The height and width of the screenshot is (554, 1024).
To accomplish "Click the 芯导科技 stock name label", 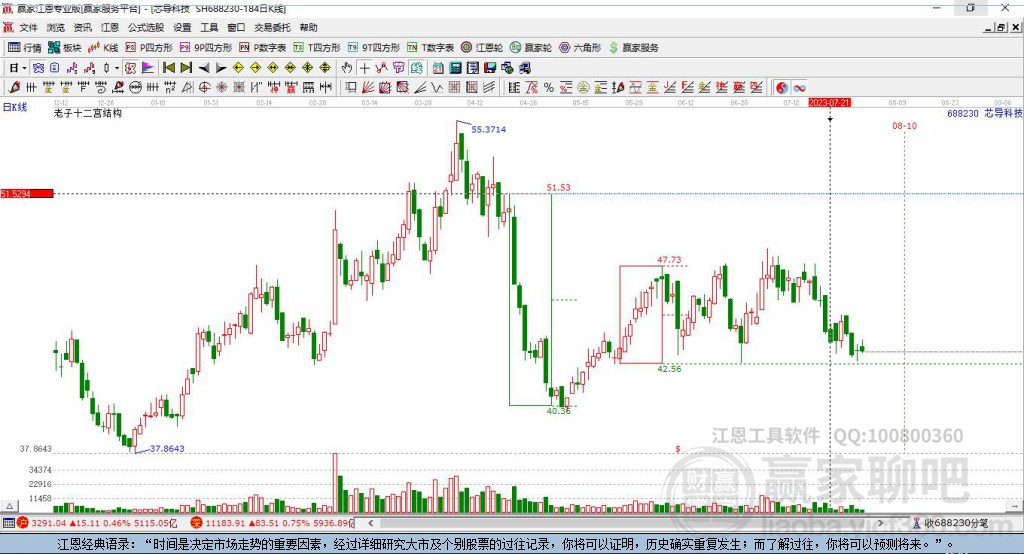I will coord(1004,113).
